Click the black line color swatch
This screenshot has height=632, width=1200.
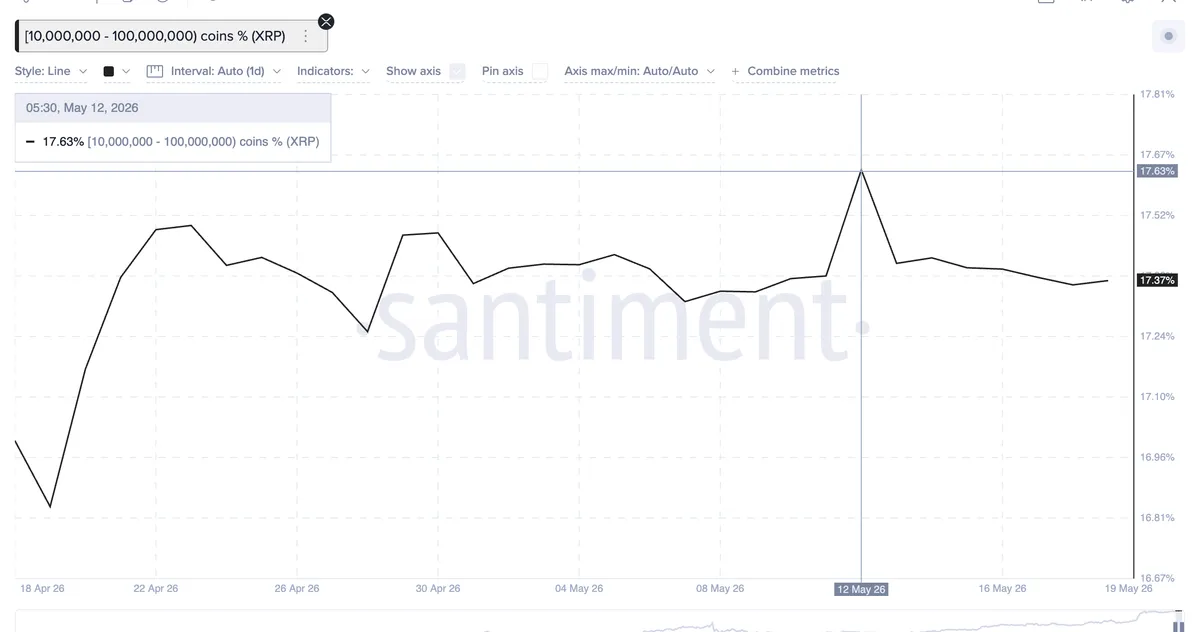[109, 72]
